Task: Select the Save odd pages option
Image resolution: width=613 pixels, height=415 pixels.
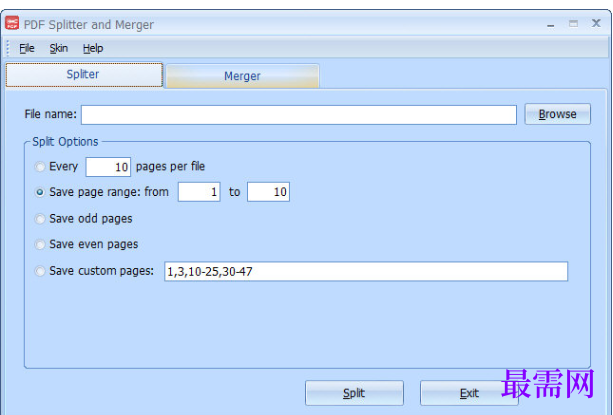Action: click(39, 219)
